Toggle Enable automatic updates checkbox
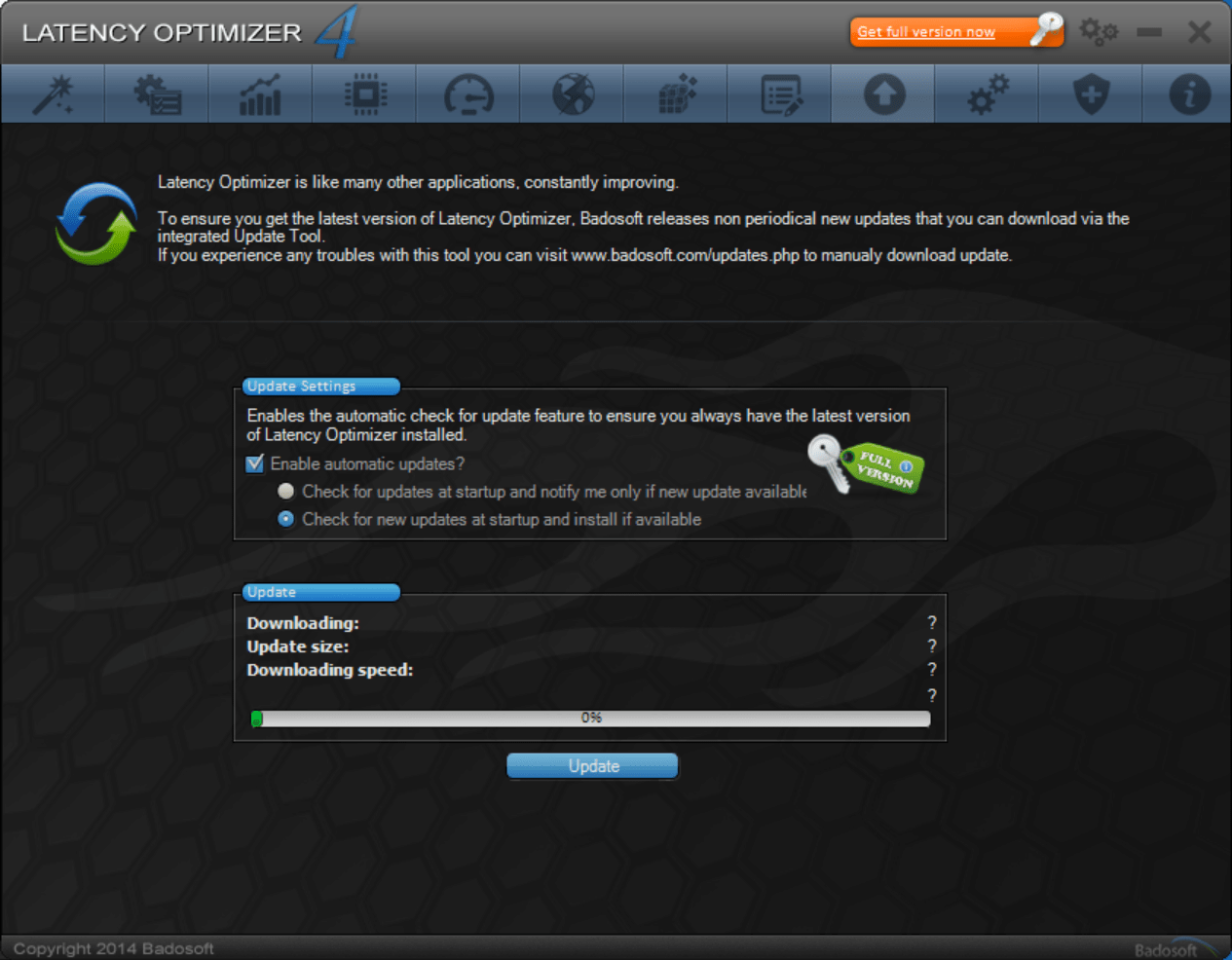Screen dimensions: 1232x960 (255, 463)
